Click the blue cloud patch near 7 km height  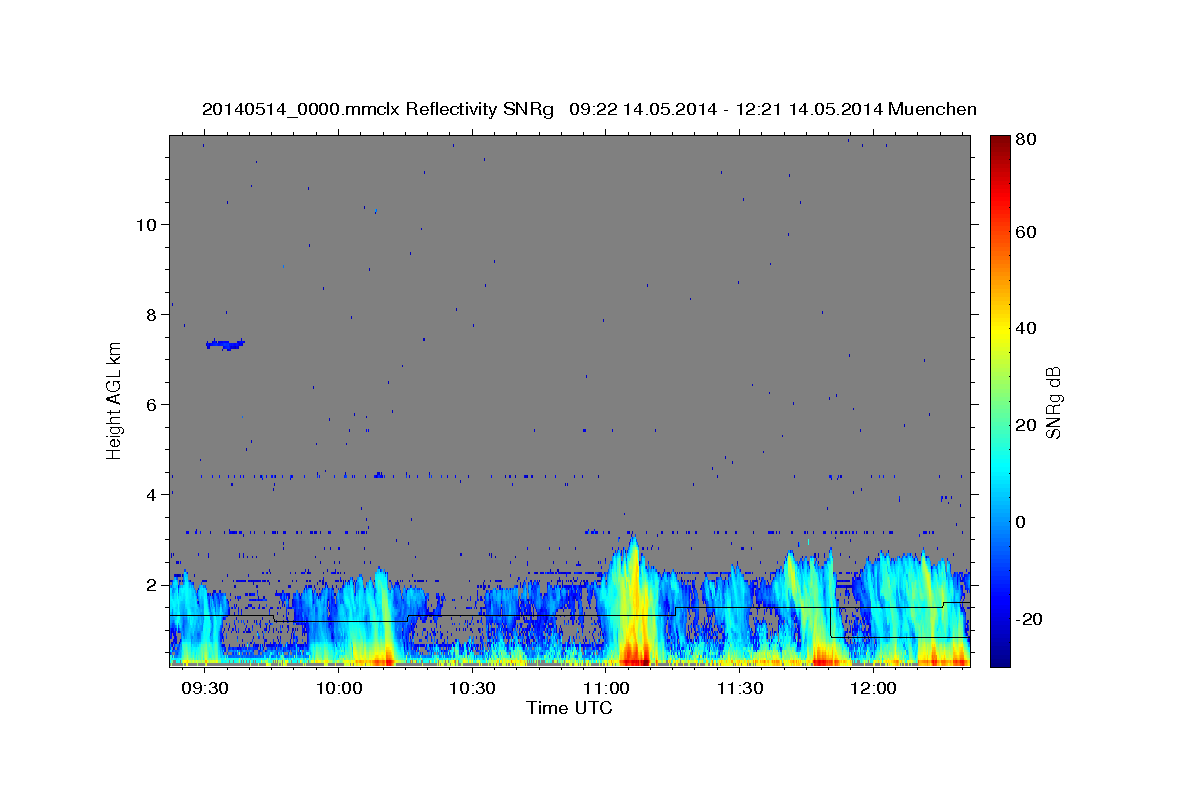click(x=225, y=344)
